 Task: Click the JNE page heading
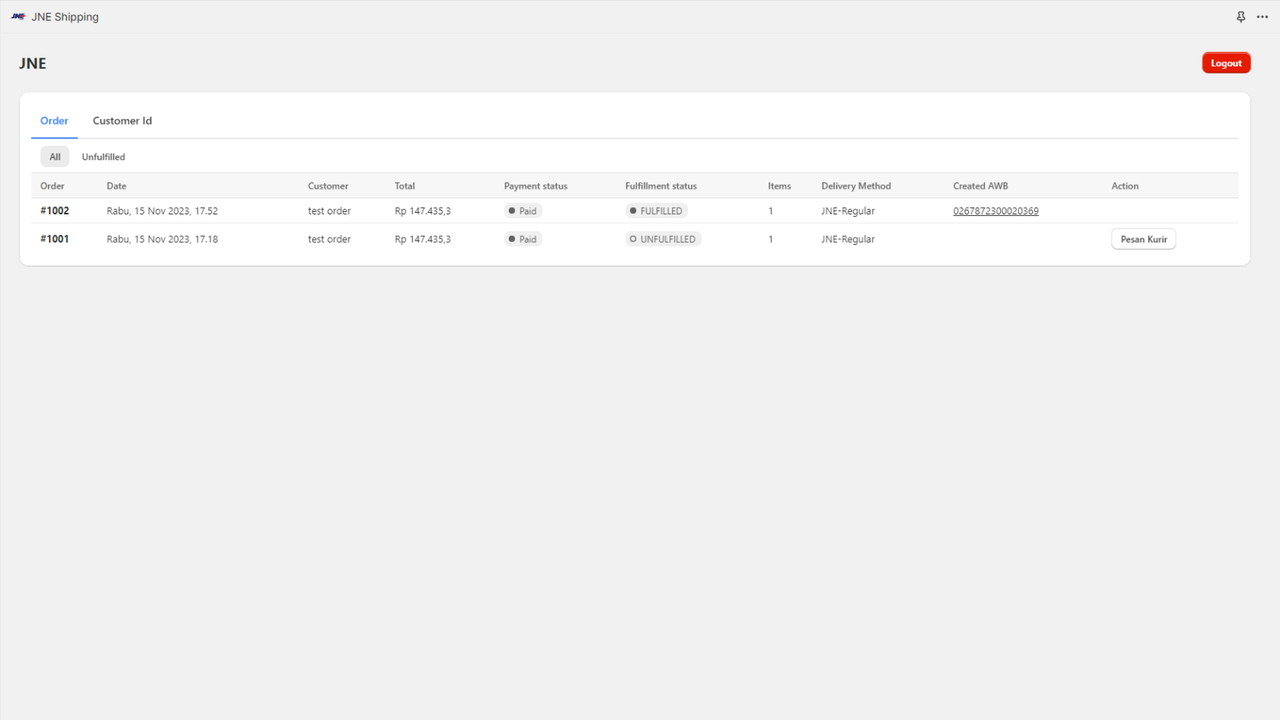[x=33, y=63]
